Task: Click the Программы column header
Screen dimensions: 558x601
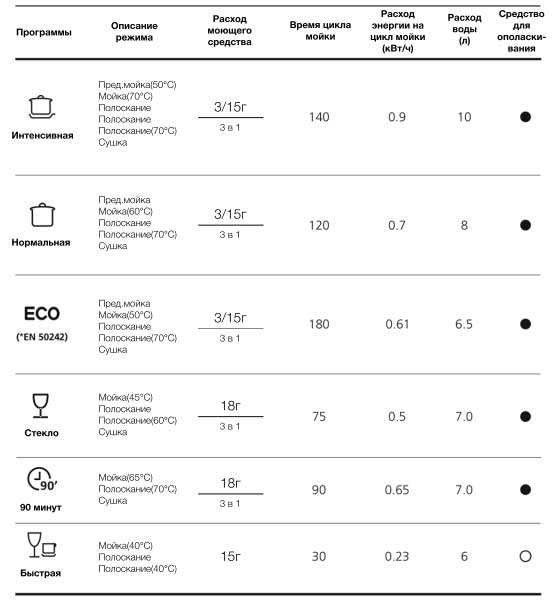Action: (x=44, y=32)
